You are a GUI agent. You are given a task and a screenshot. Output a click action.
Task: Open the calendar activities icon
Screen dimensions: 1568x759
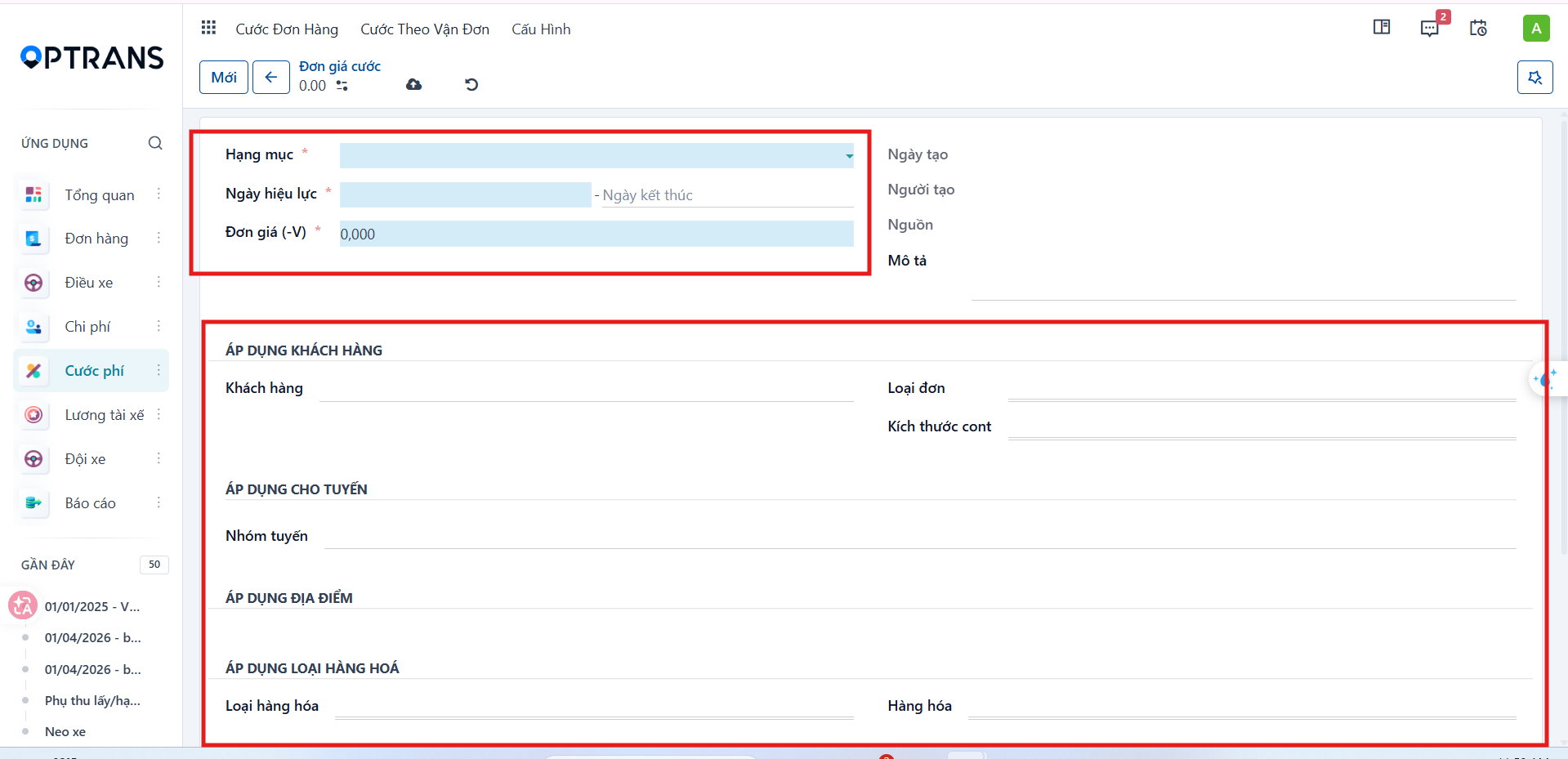[x=1478, y=28]
